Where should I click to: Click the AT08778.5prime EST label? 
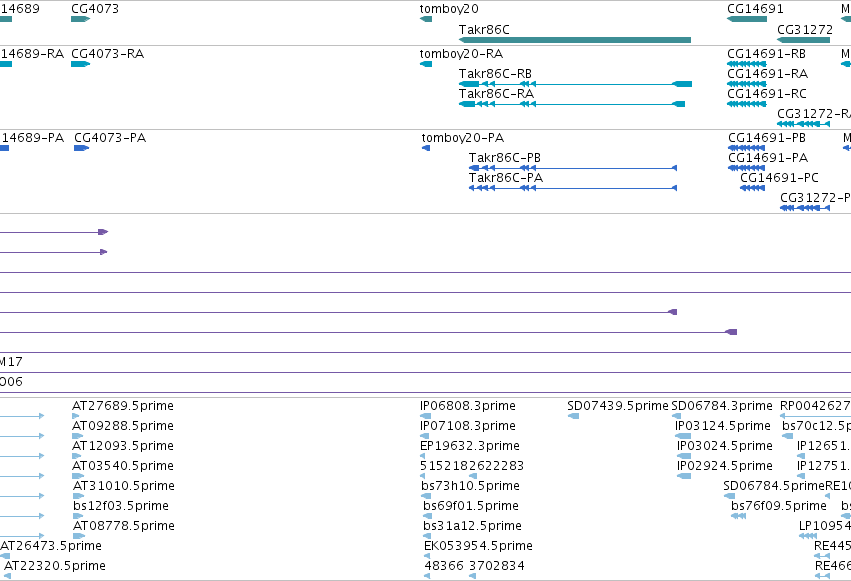tap(124, 526)
